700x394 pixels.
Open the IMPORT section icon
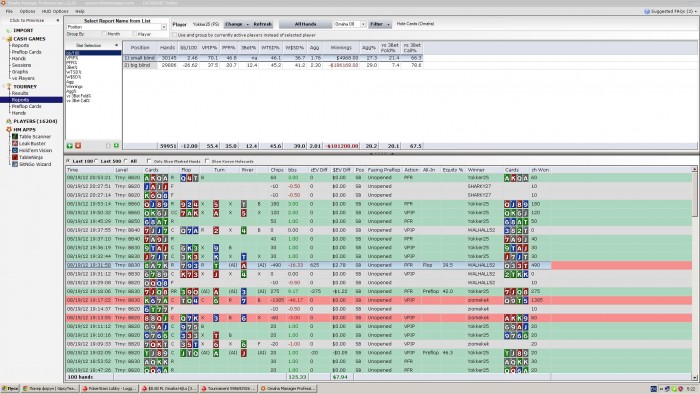(x=8, y=30)
